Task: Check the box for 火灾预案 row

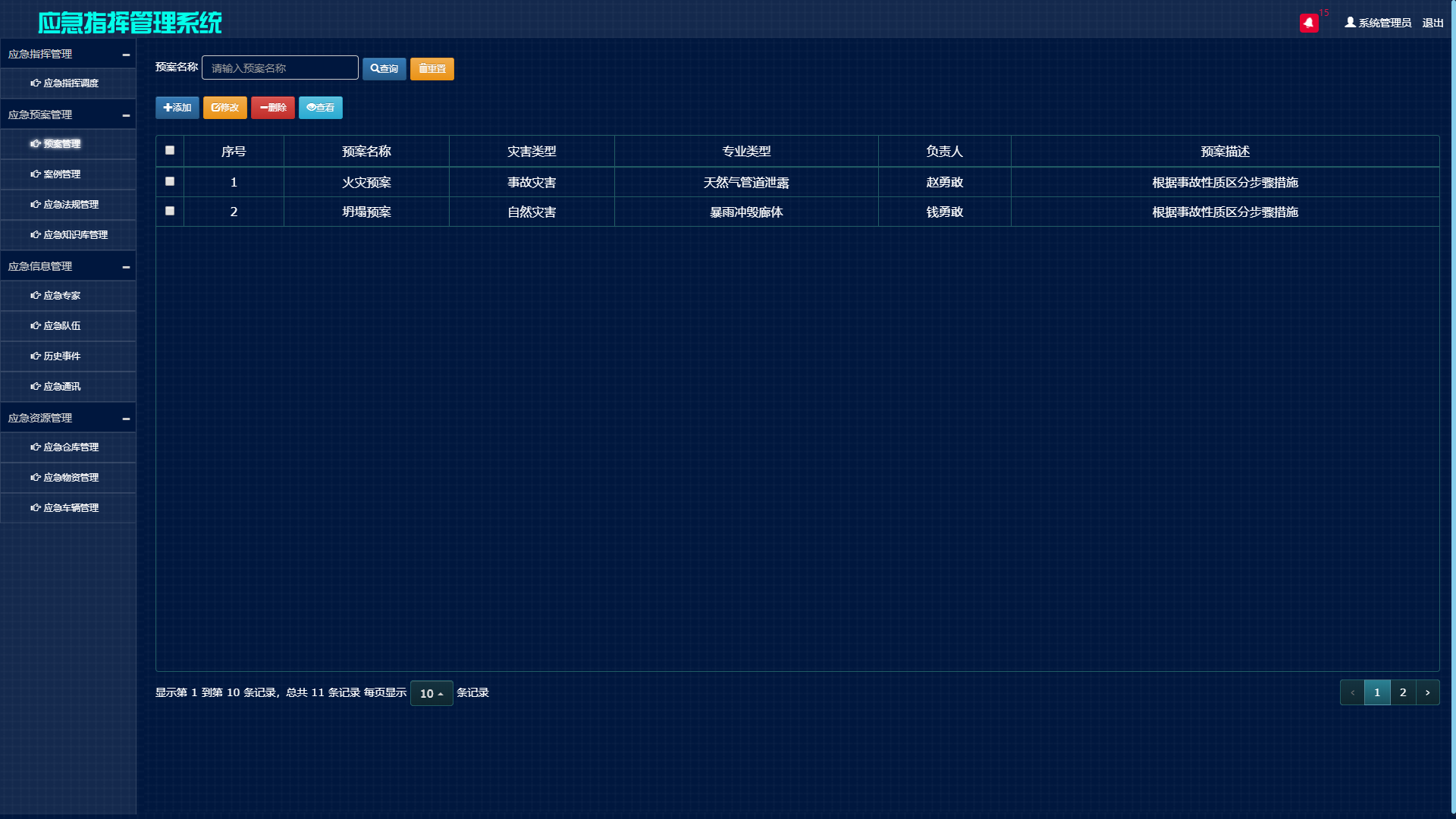Action: (x=170, y=181)
